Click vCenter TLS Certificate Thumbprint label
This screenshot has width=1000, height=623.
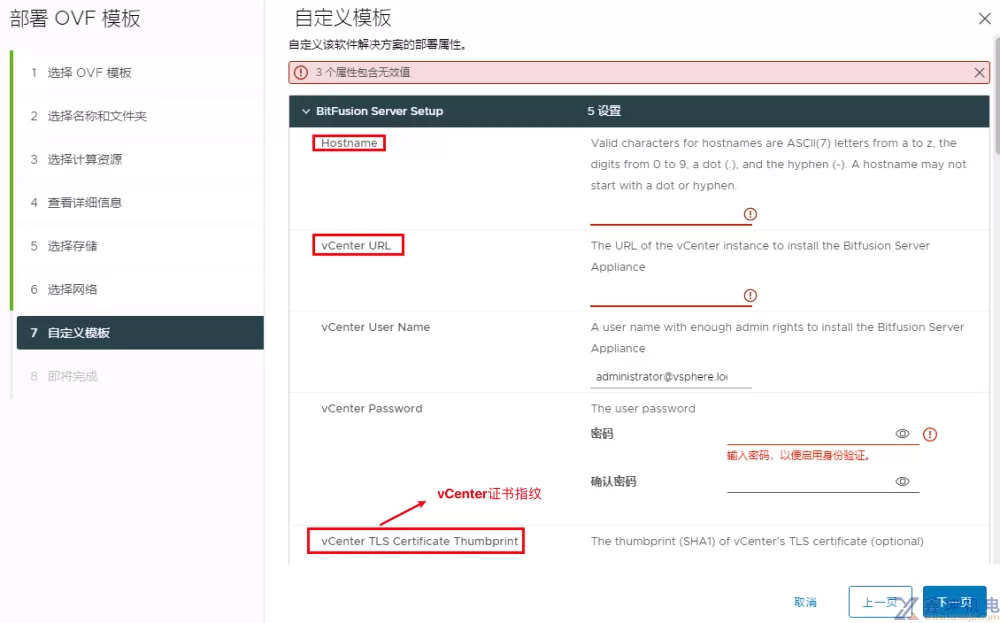420,541
